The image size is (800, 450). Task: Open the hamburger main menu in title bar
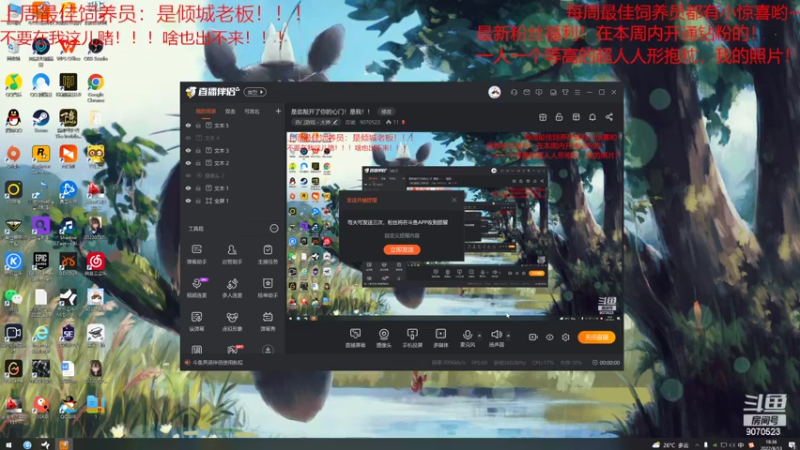click(x=578, y=92)
